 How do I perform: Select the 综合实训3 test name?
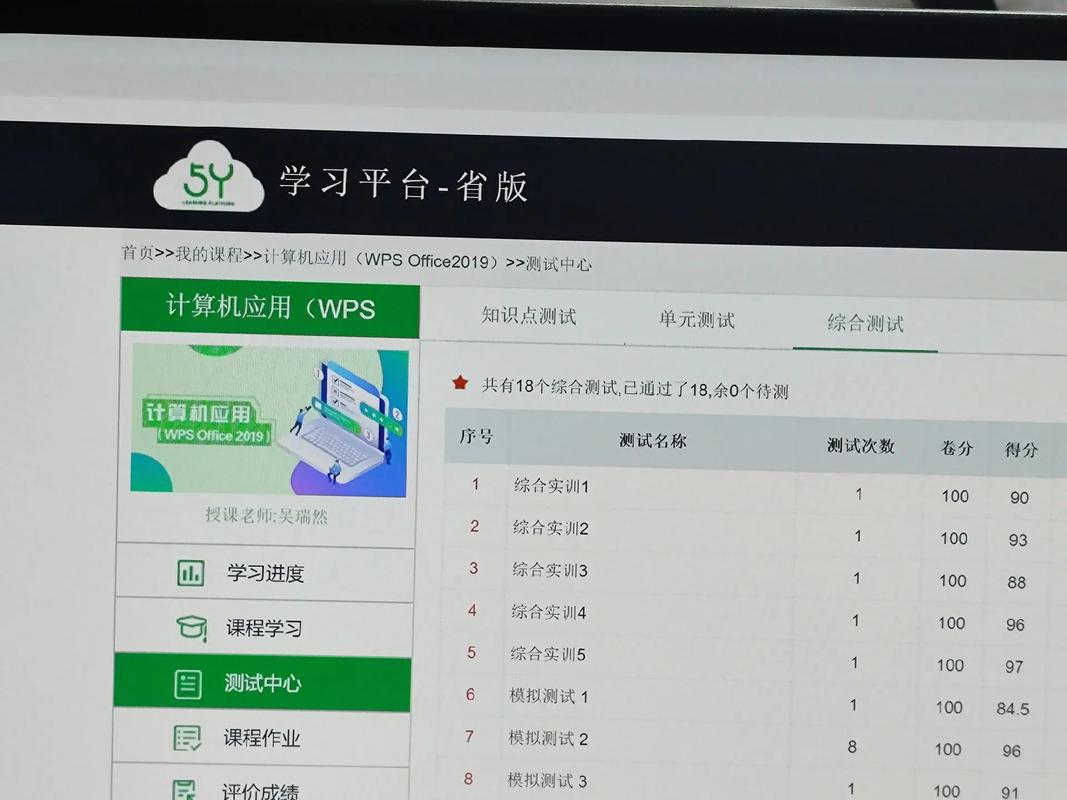550,570
